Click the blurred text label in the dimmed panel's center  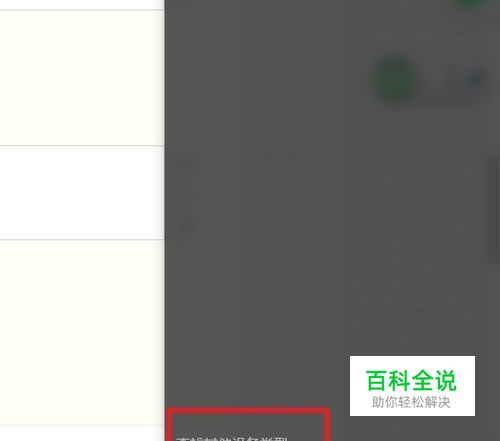295,155
